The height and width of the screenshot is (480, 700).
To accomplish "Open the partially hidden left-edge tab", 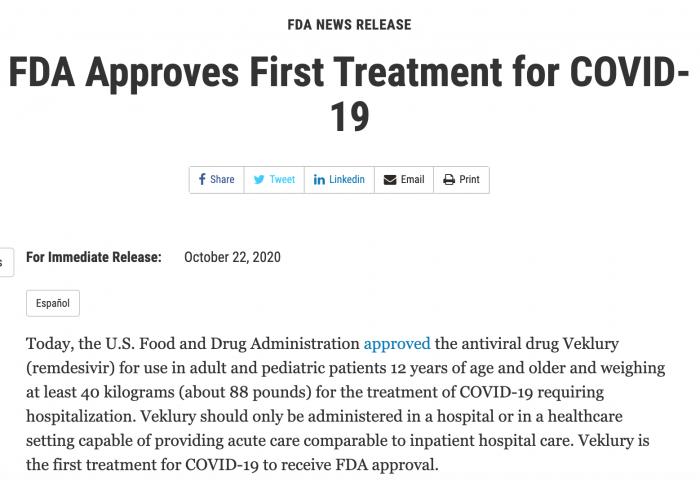I will pos(5,262).
